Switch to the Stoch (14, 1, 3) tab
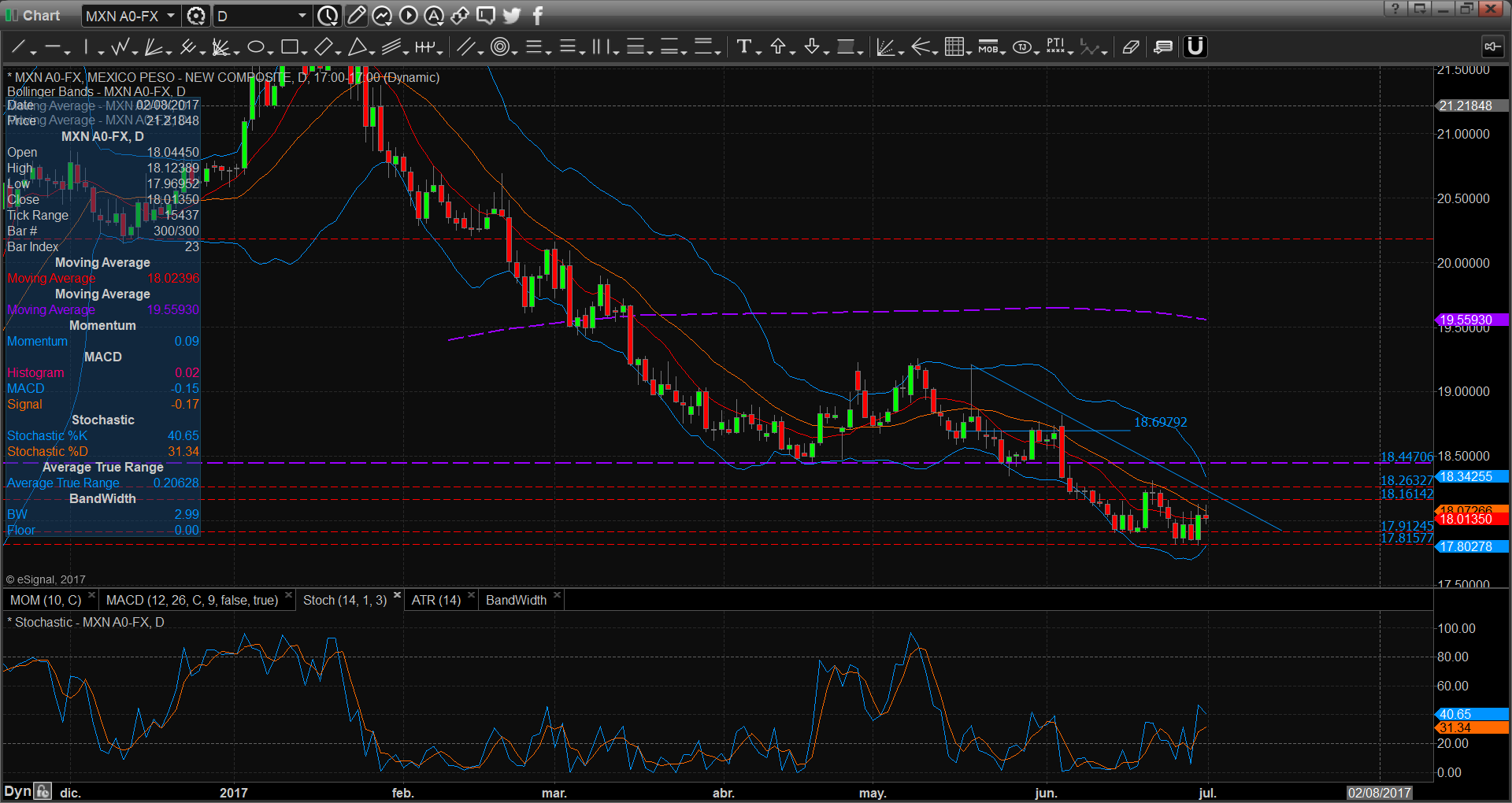The image size is (1512, 803). pos(345,600)
